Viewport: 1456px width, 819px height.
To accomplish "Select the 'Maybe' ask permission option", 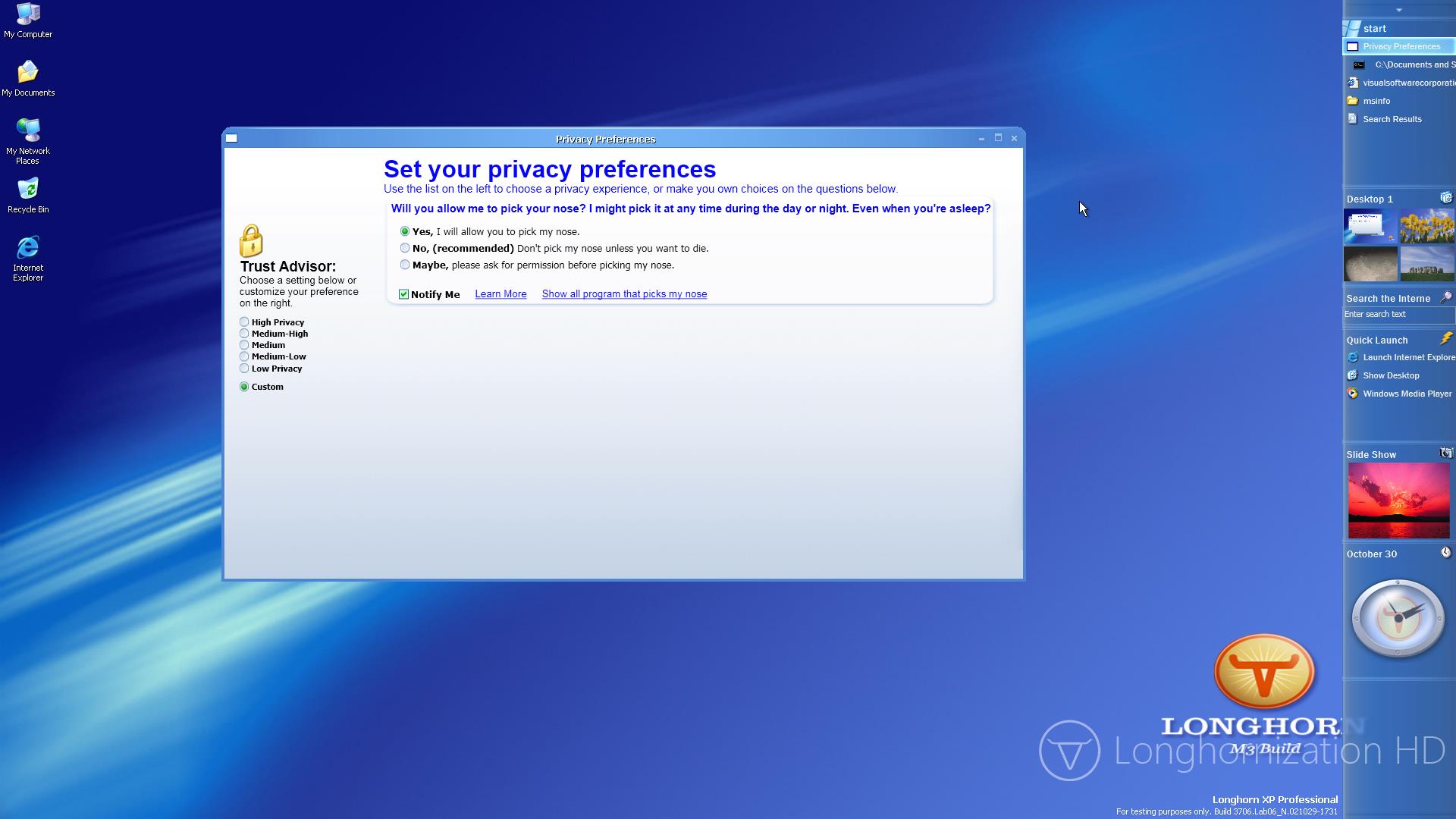I will click(405, 265).
